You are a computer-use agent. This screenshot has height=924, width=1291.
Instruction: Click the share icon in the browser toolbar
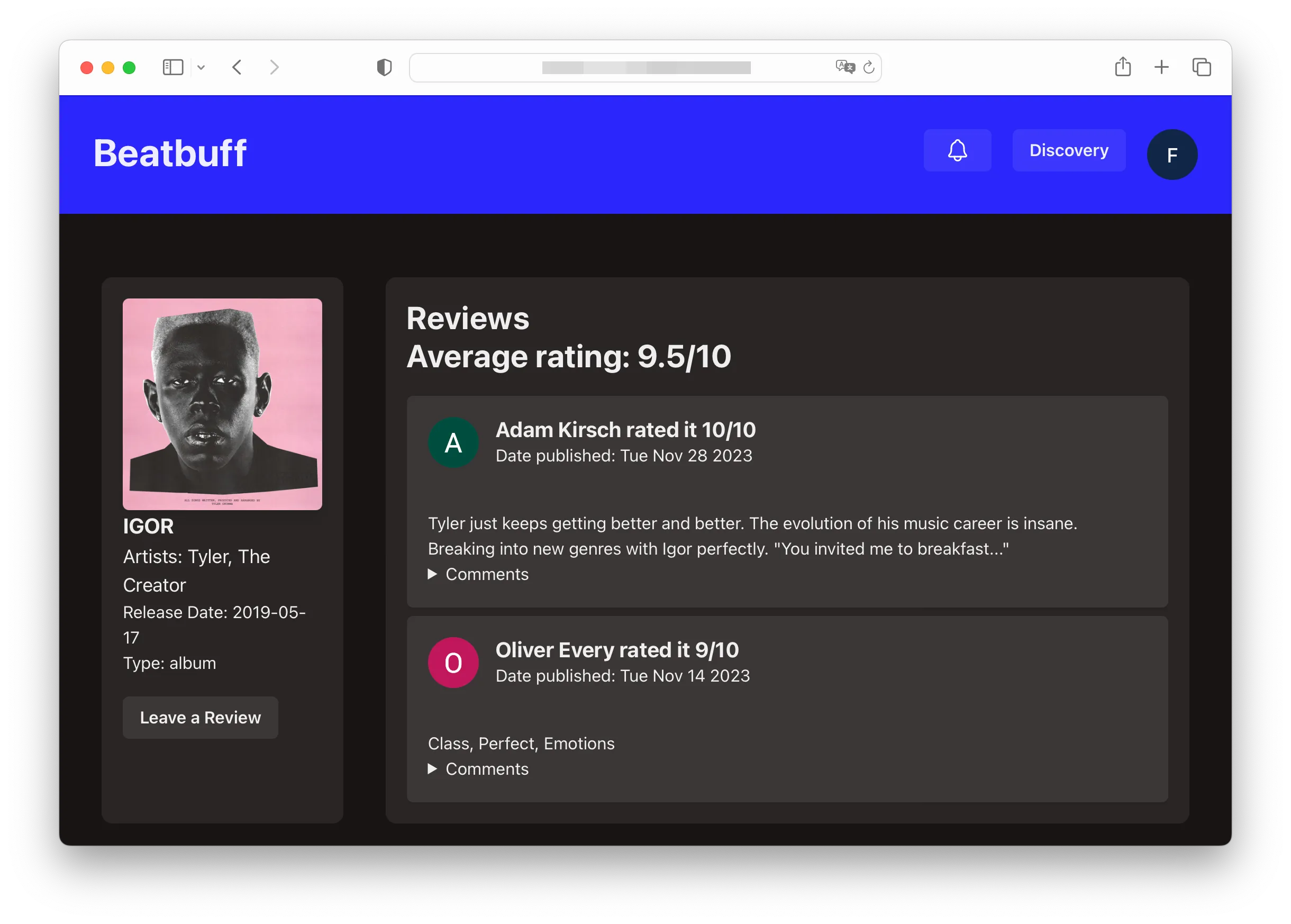[1123, 67]
